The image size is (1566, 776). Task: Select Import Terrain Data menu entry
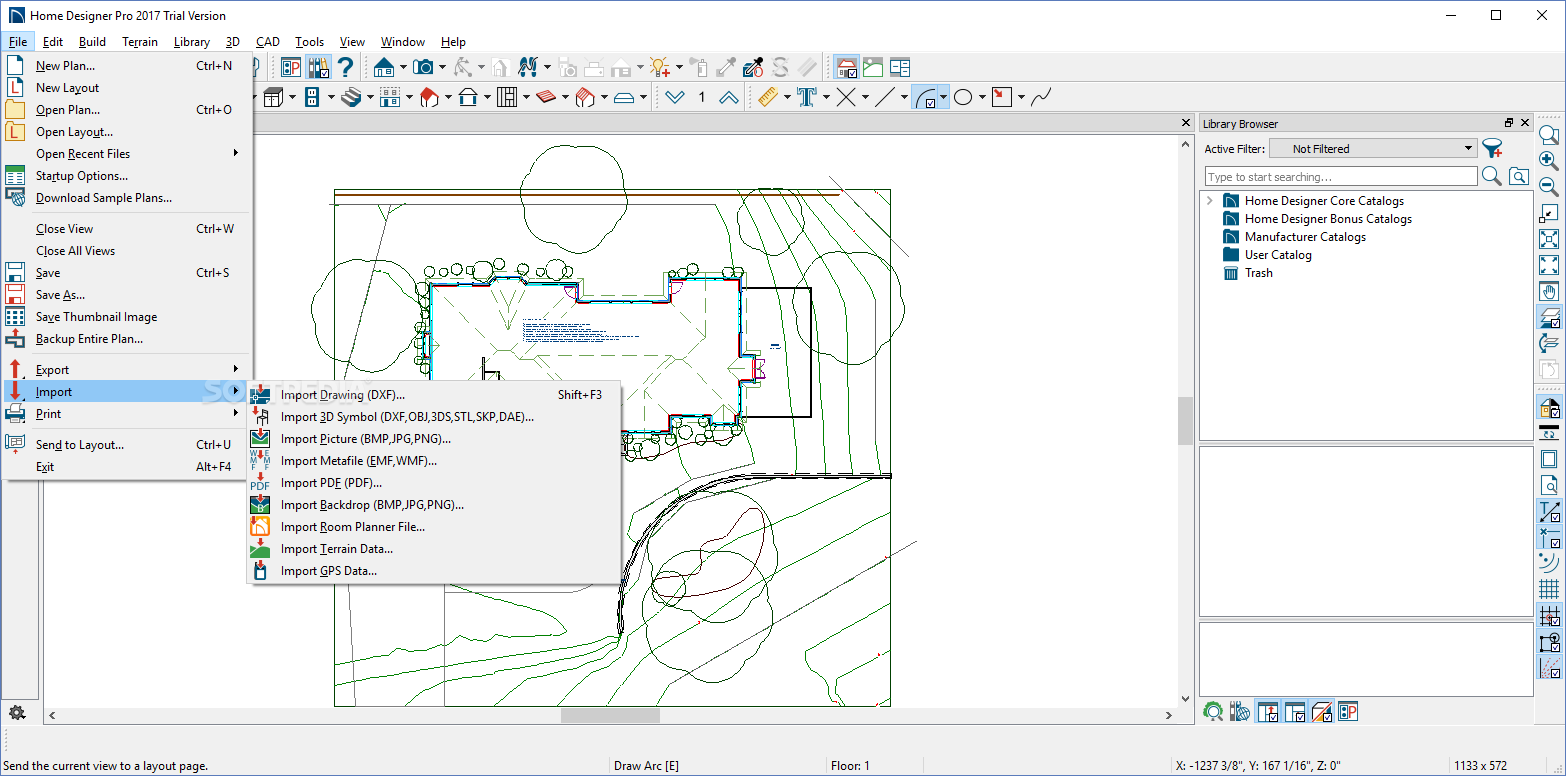pos(434,549)
